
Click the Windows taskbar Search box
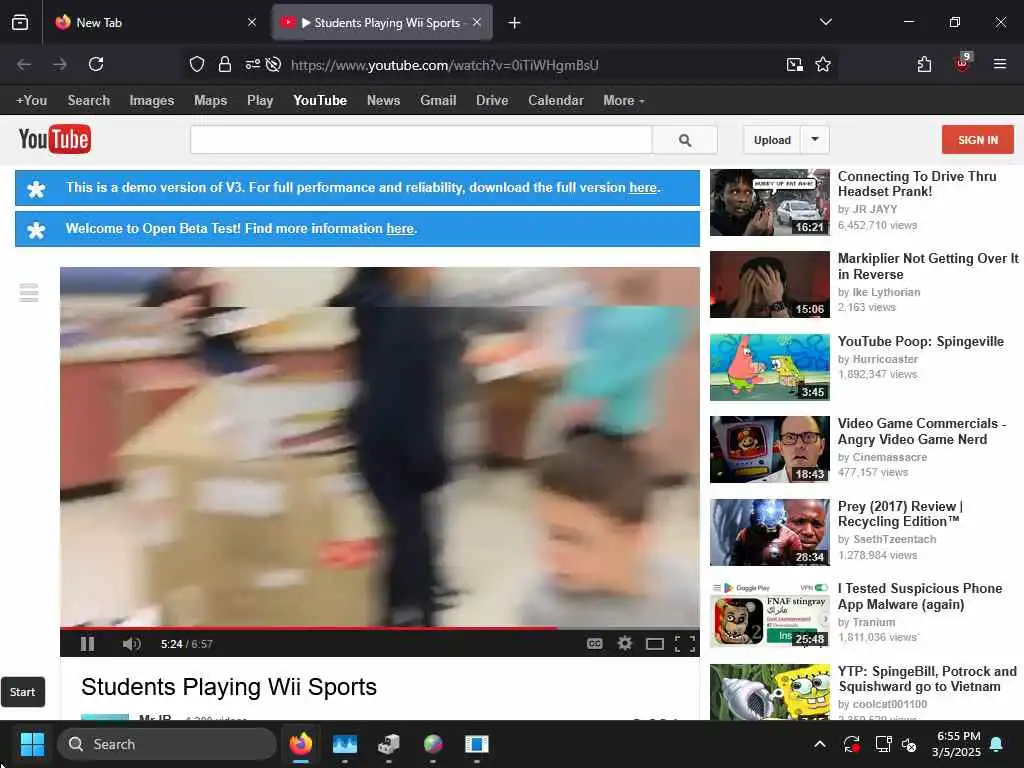167,744
